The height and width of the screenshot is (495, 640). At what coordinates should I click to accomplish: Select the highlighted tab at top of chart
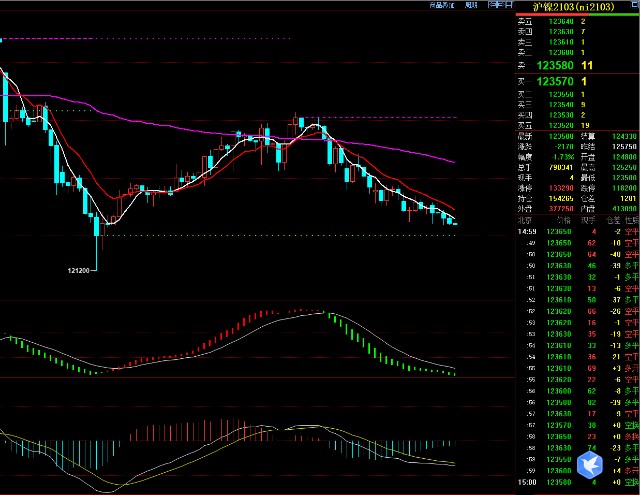click(499, 5)
